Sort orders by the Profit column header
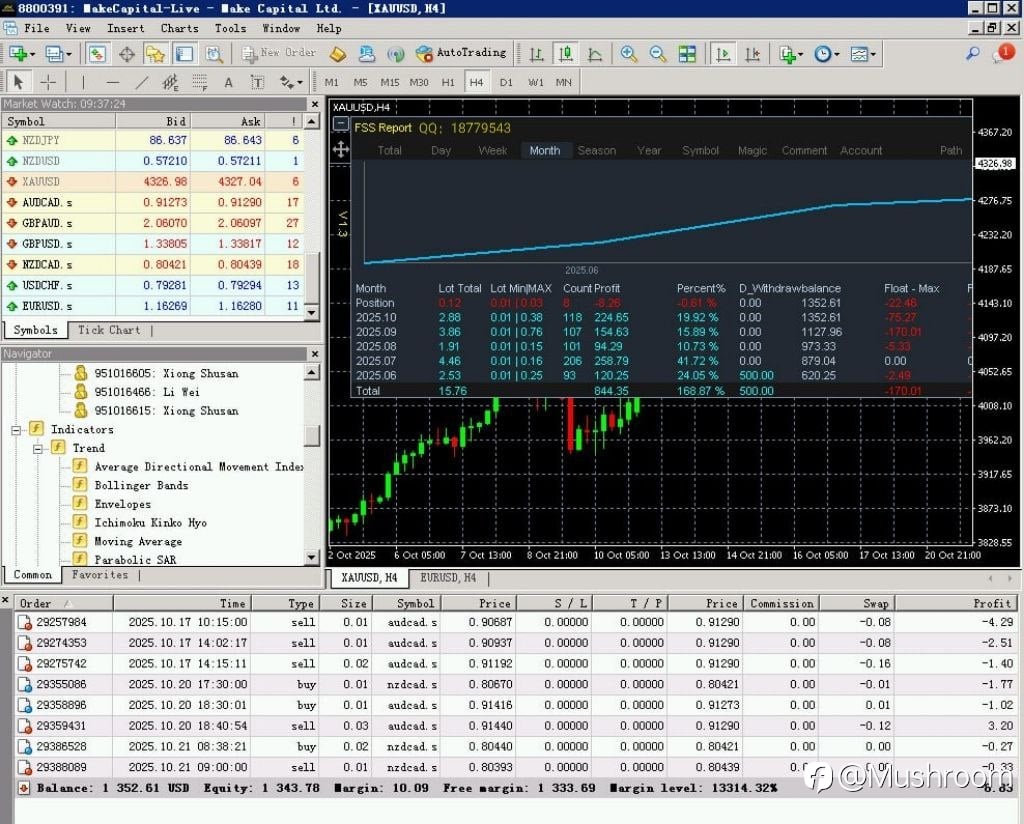This screenshot has width=1024, height=824. tap(954, 603)
